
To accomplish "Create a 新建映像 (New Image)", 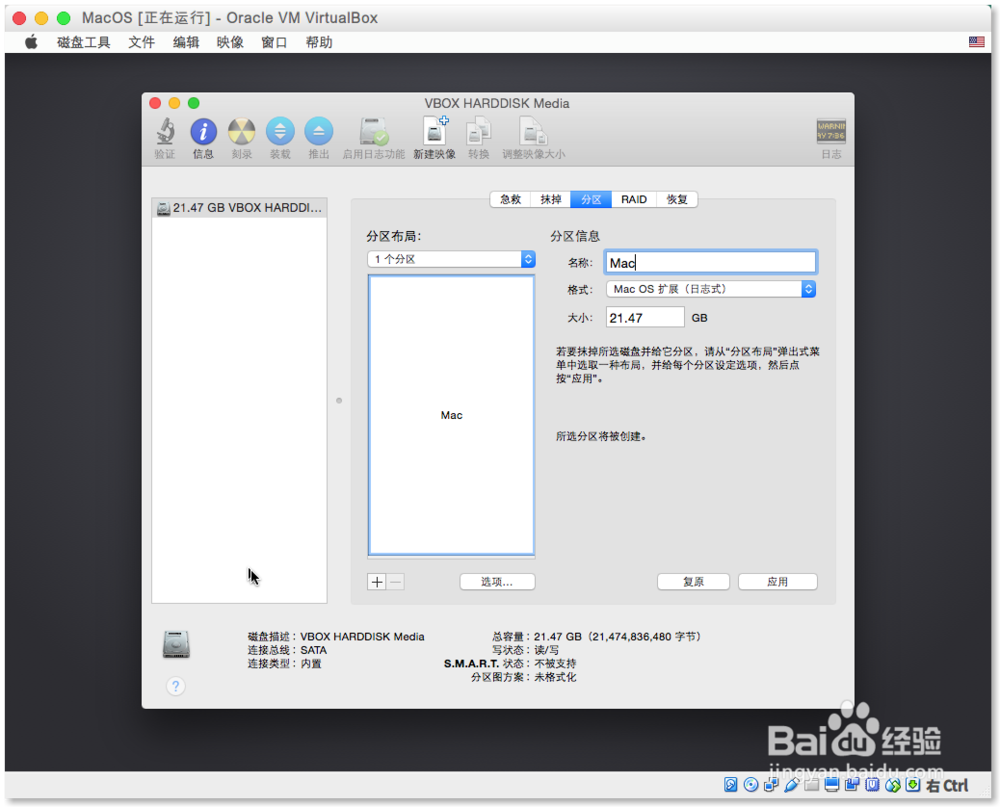I will click(434, 133).
